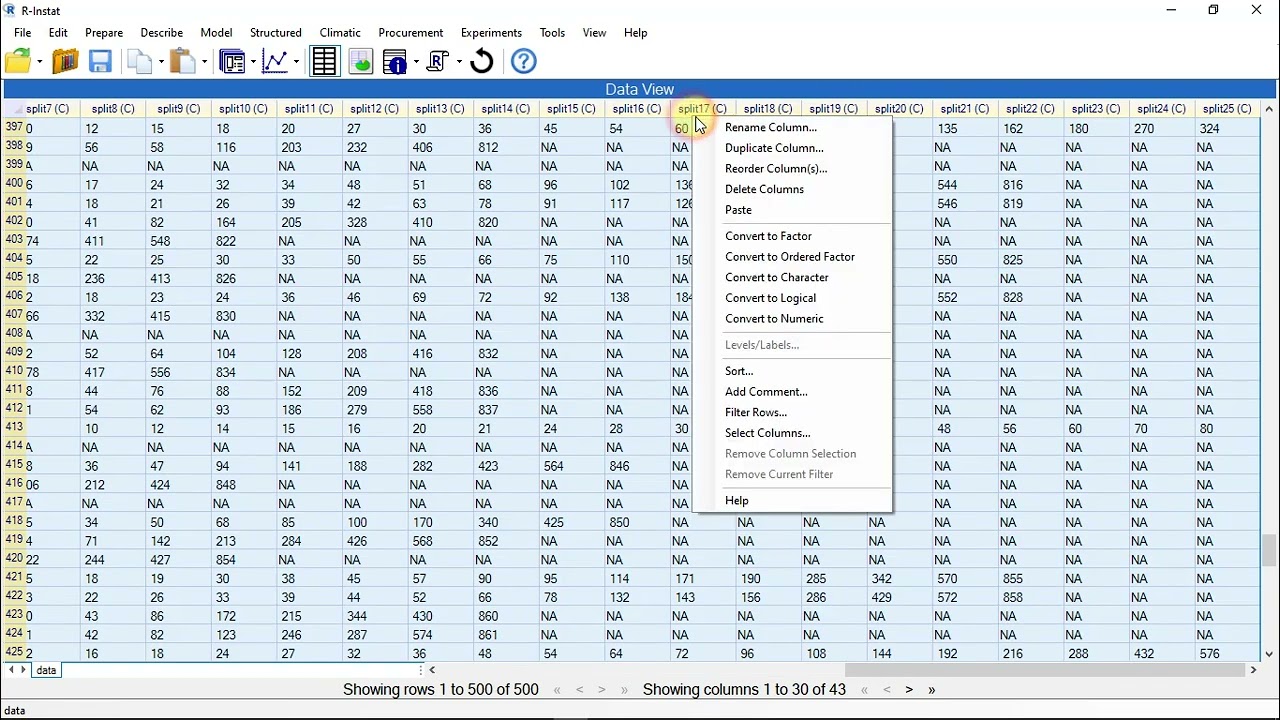Open Help with the blue question mark icon

(x=524, y=62)
